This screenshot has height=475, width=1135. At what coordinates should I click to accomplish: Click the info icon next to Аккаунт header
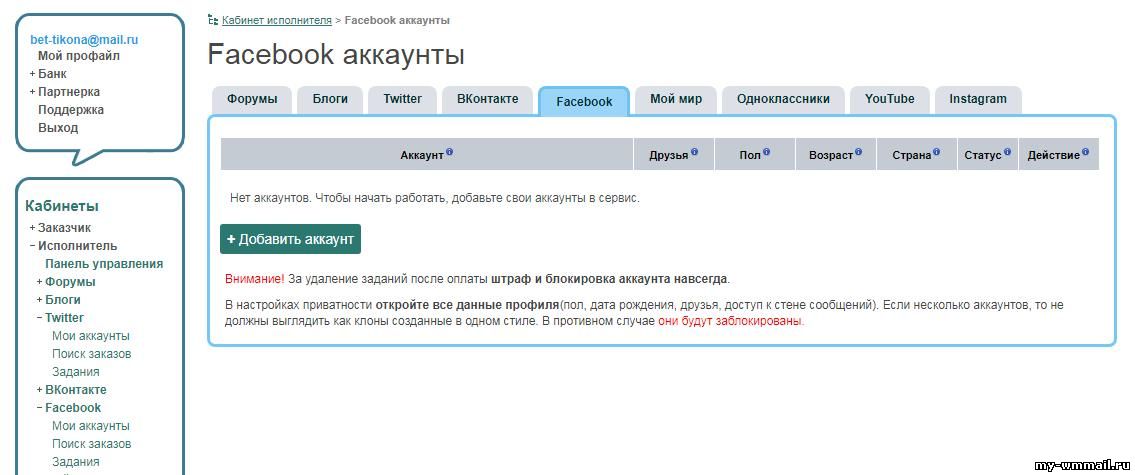tap(450, 152)
